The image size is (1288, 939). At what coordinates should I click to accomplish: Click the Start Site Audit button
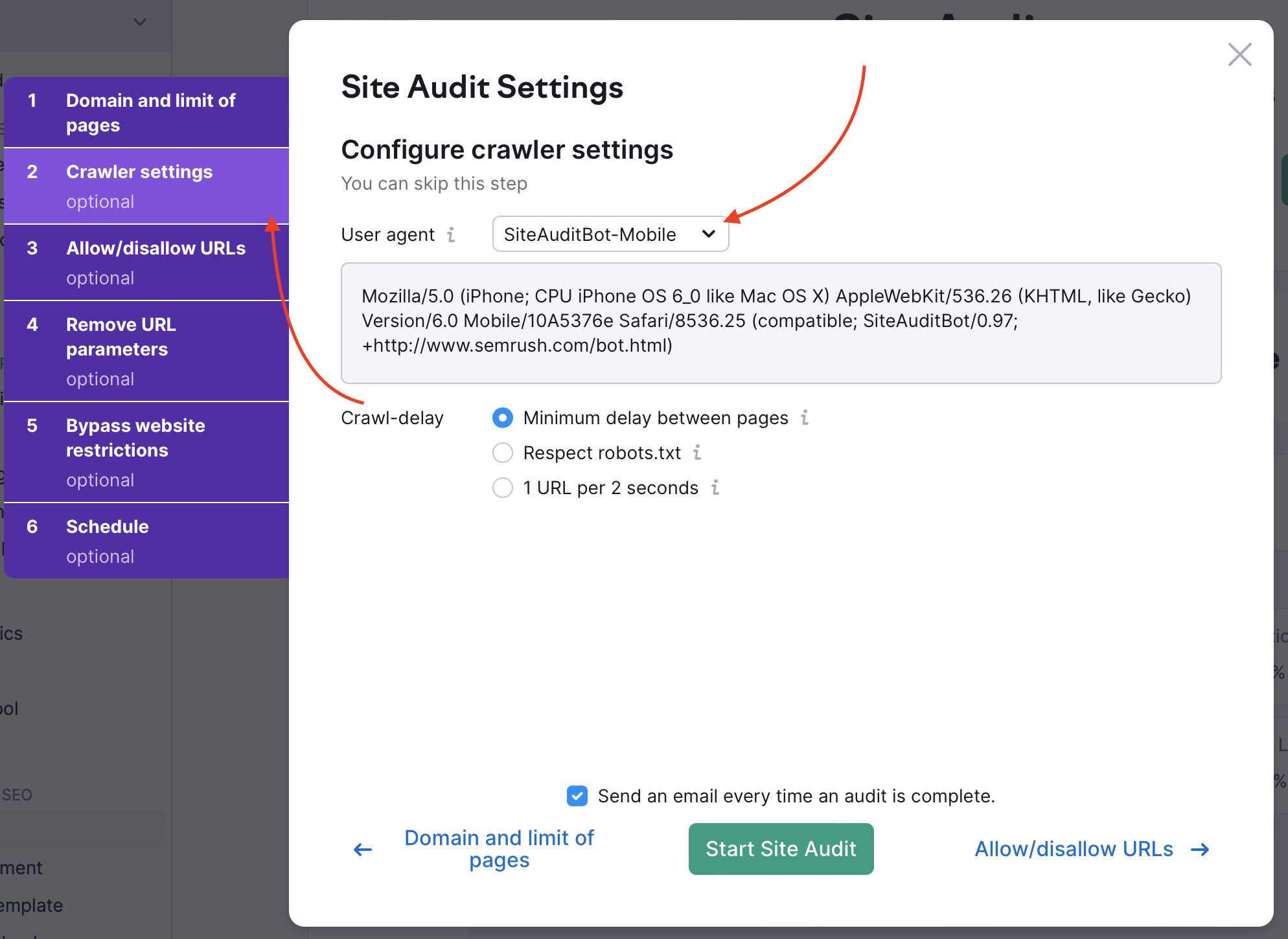pos(781,849)
